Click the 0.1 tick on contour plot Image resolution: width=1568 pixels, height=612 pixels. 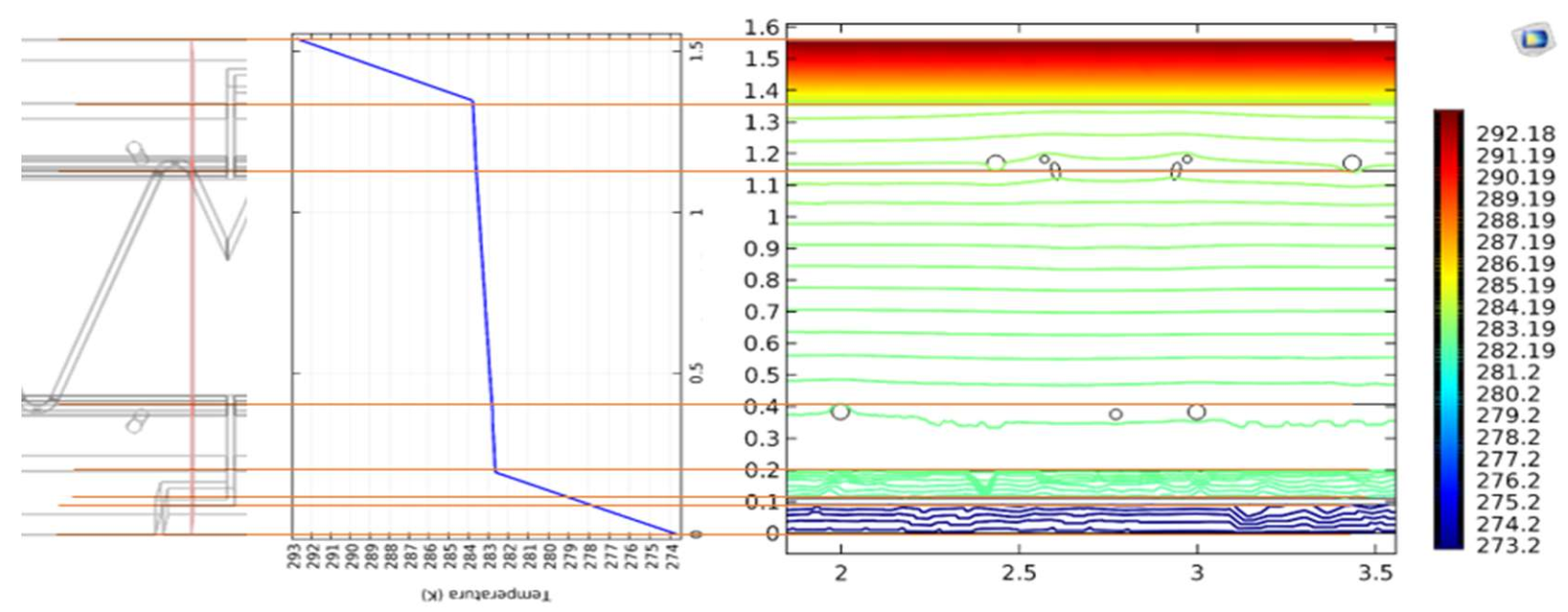[762, 501]
